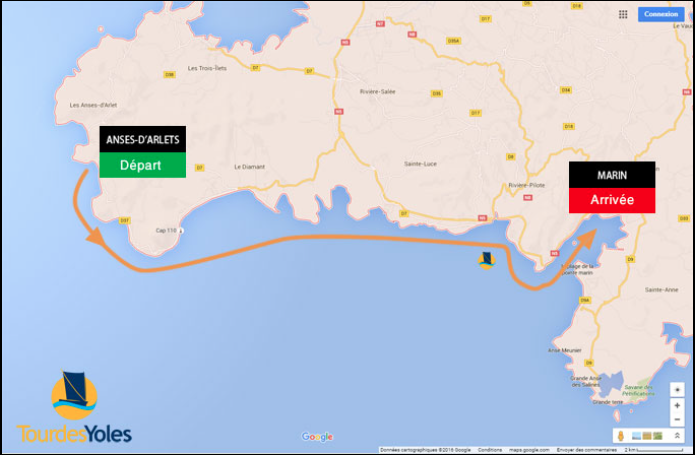The width and height of the screenshot is (697, 455).
Task: Open the Conditions link
Action: (490, 450)
